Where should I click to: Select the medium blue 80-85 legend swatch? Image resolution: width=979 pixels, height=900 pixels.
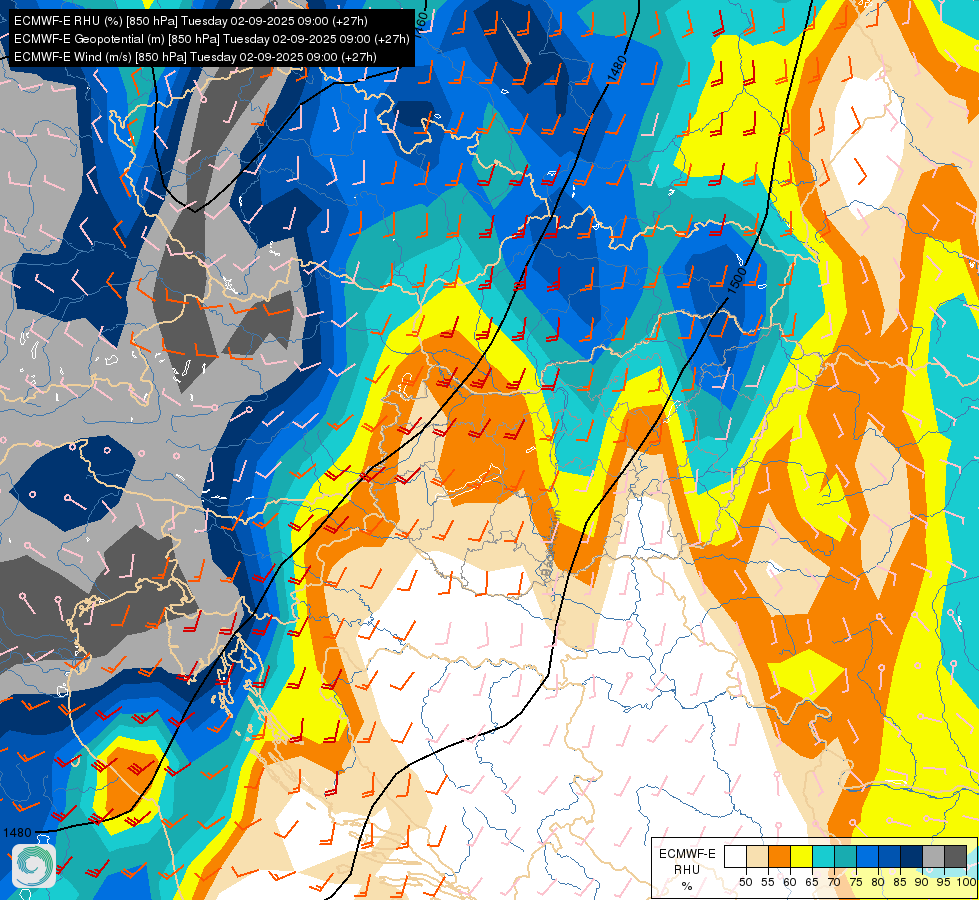(x=889, y=856)
